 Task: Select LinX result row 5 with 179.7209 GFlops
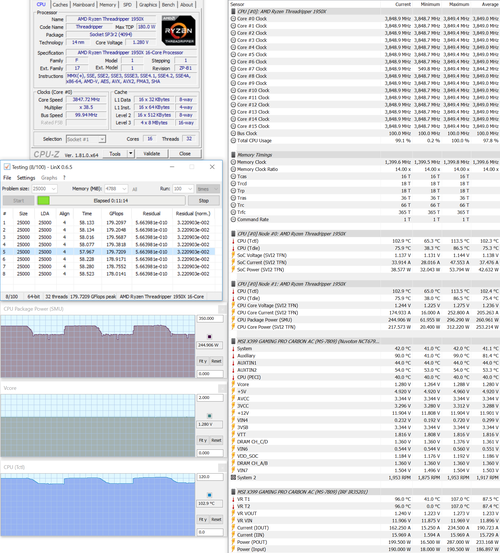(x=108, y=252)
